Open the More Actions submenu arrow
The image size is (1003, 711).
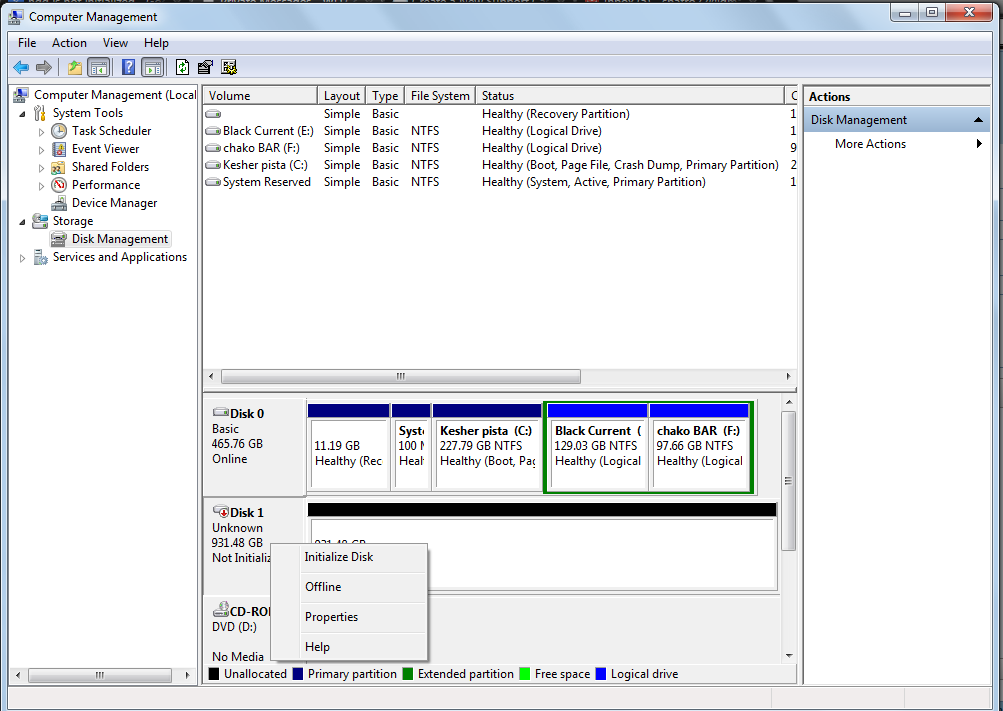(979, 144)
